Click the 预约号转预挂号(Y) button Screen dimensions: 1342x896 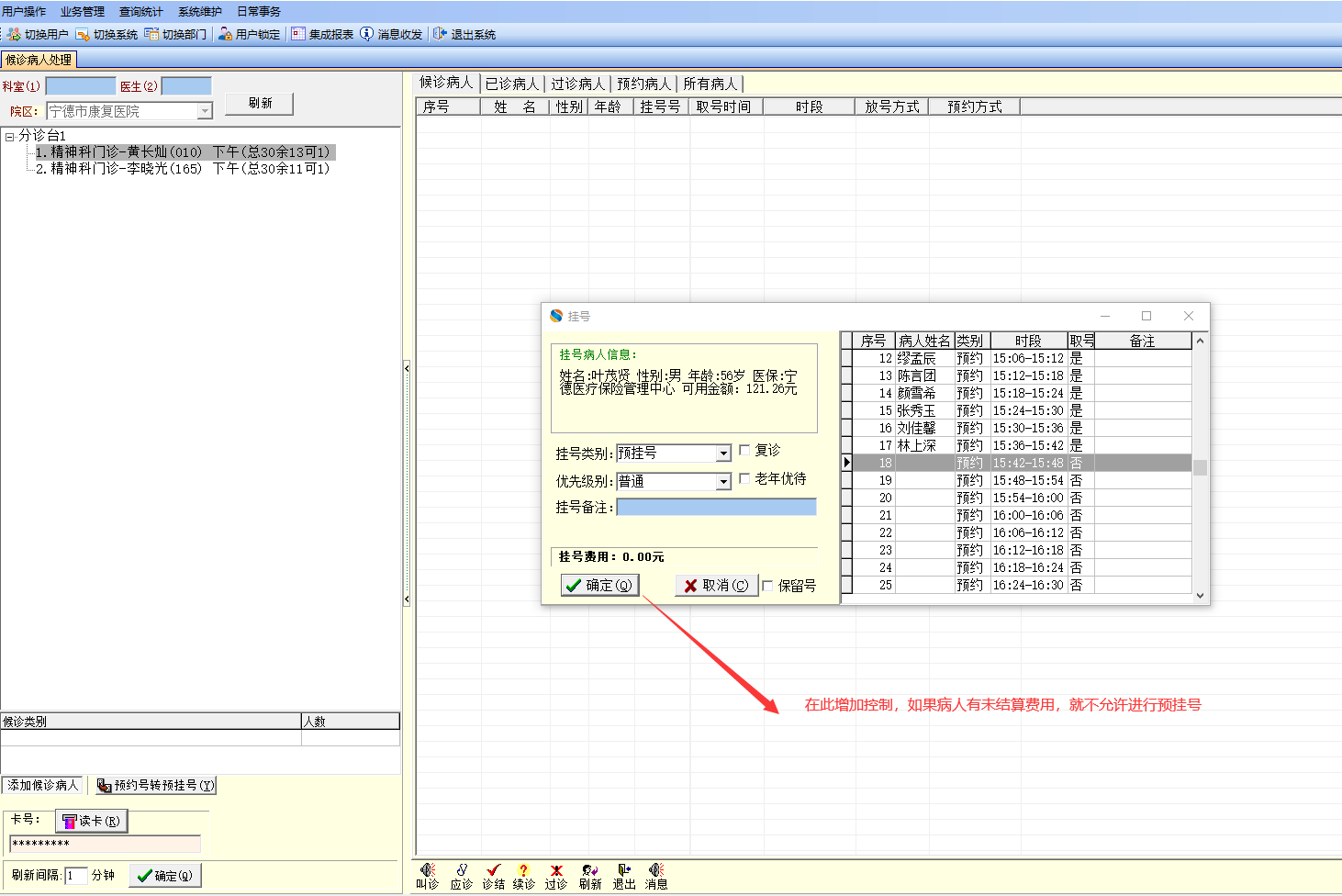click(x=155, y=785)
